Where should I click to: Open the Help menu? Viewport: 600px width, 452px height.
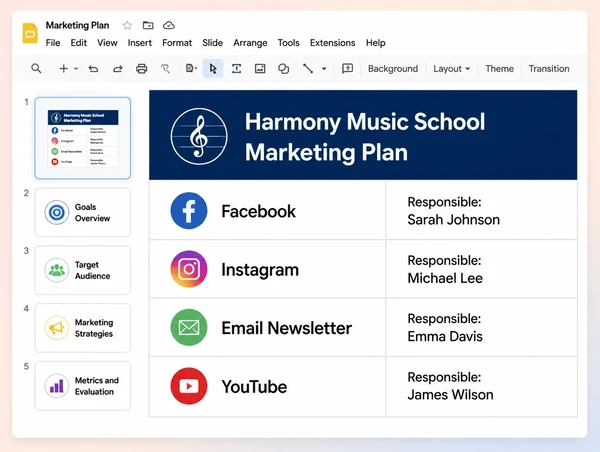point(375,43)
